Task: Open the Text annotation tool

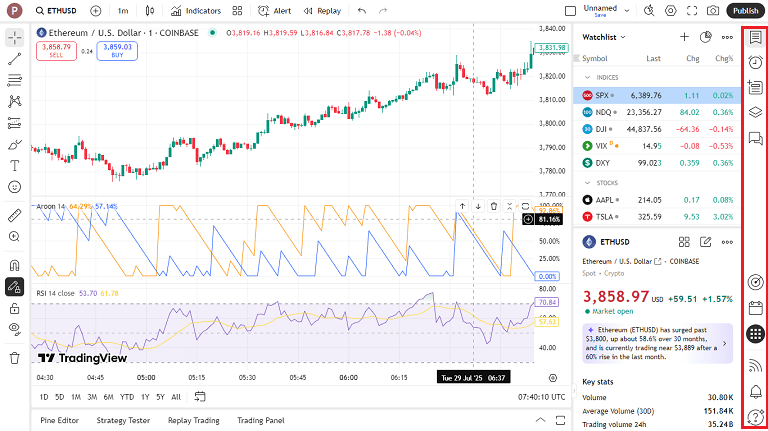Action: (x=15, y=165)
